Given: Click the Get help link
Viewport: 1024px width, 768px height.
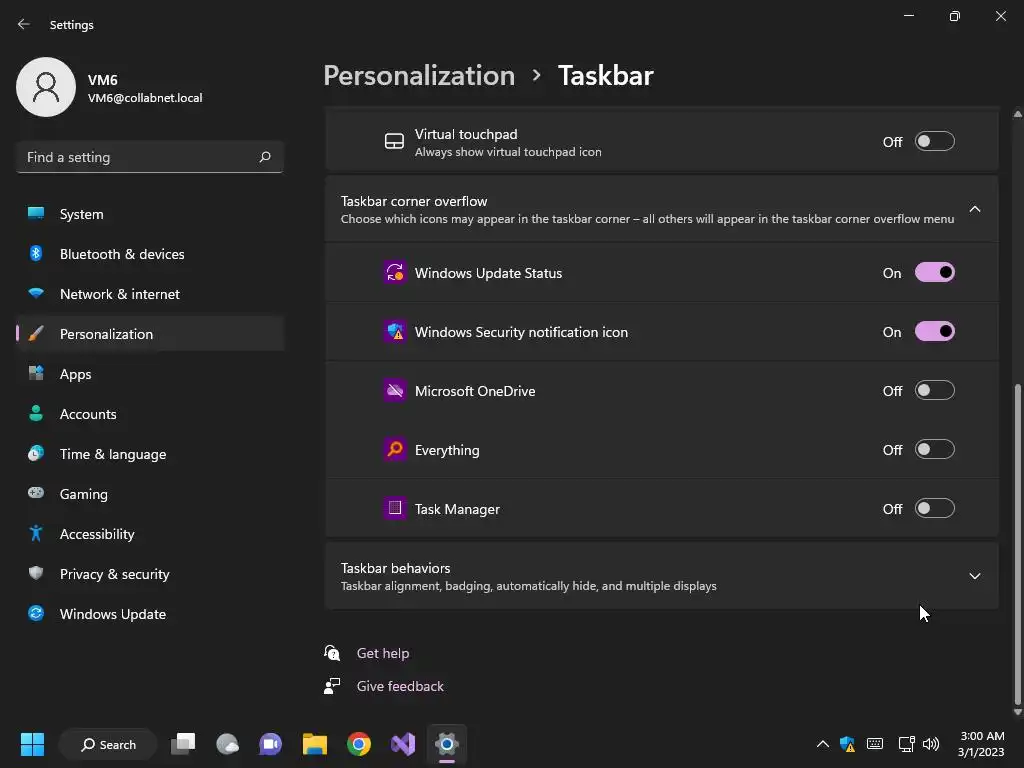Looking at the screenshot, I should [x=383, y=653].
